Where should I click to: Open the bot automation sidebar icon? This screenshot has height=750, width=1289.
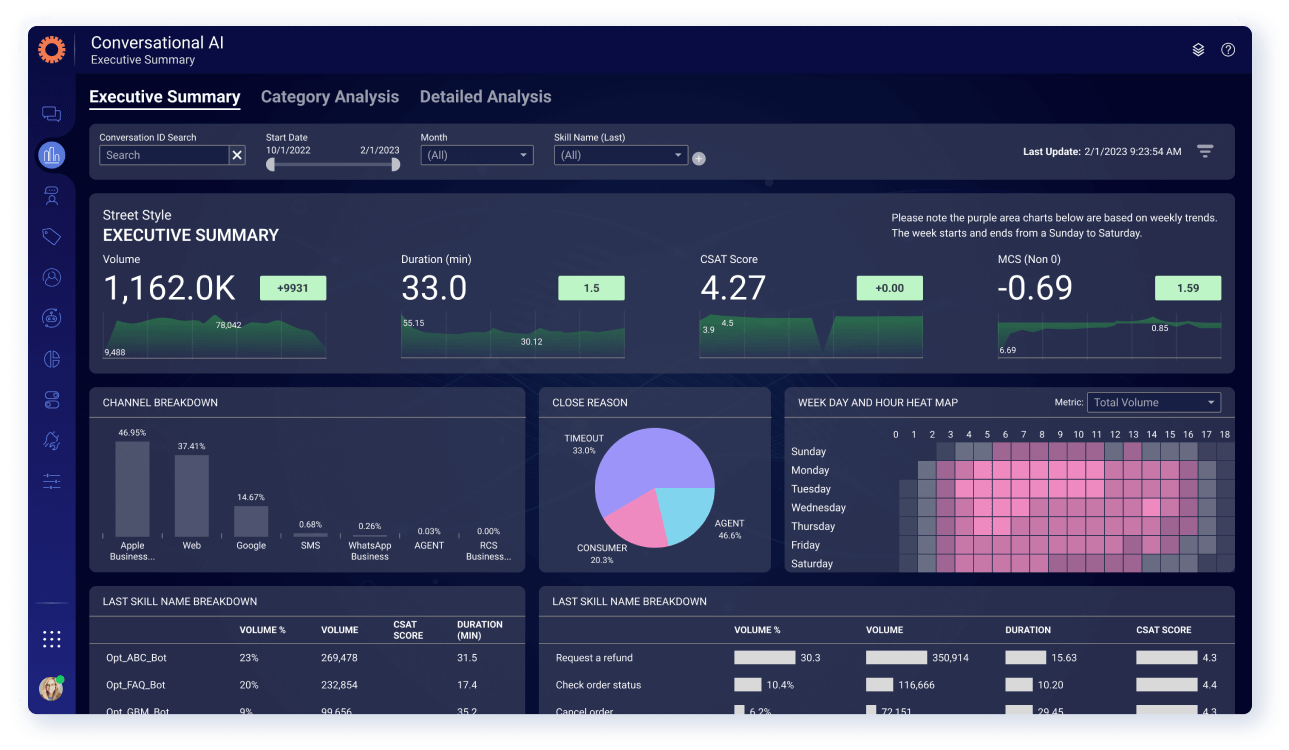[x=51, y=318]
